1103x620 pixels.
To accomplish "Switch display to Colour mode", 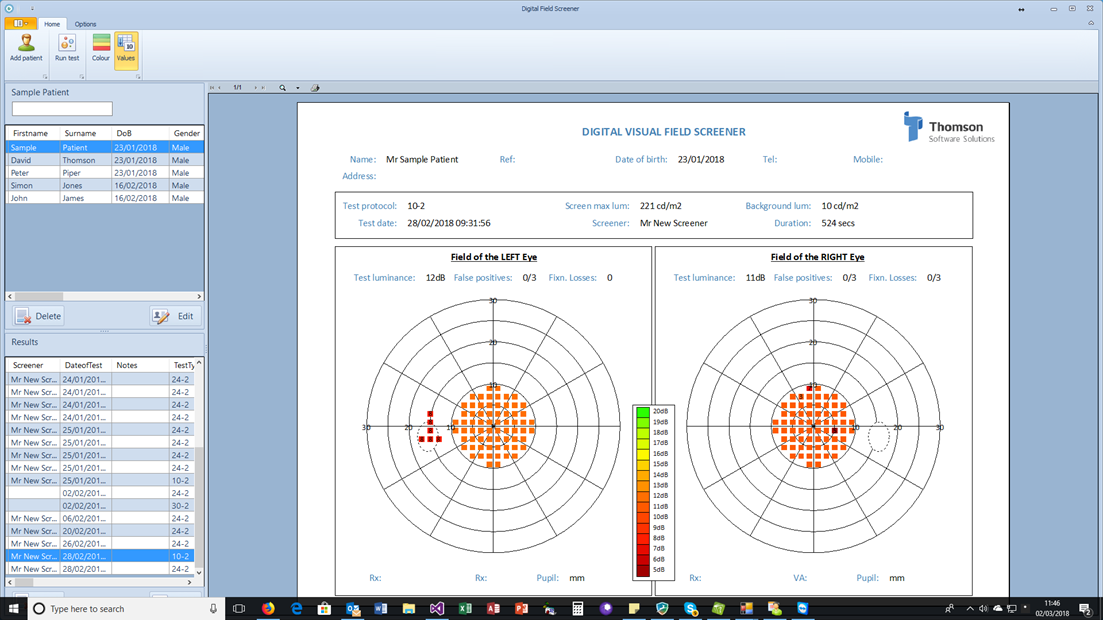I will [101, 43].
